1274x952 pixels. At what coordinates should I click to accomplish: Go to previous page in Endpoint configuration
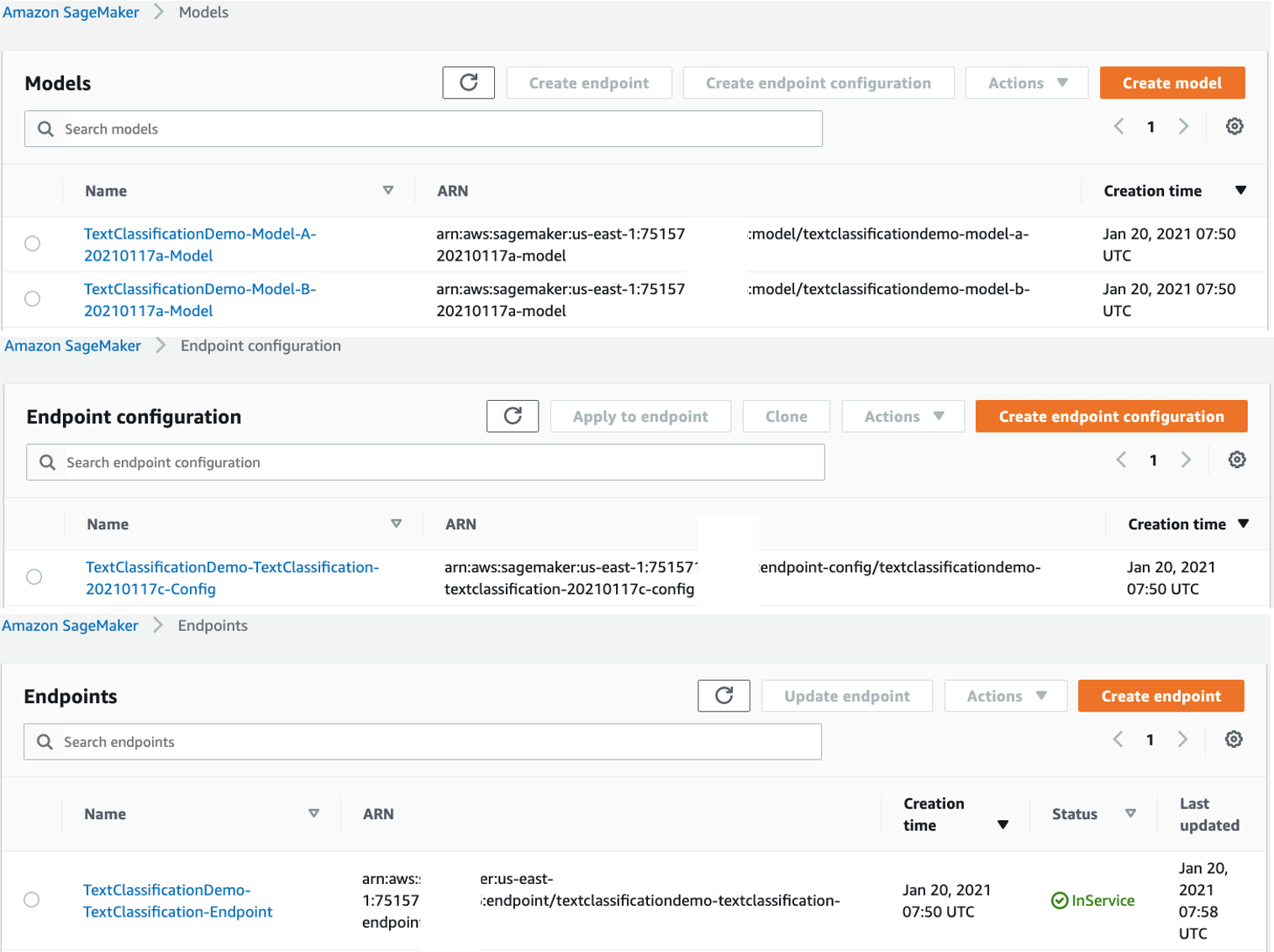click(1121, 460)
